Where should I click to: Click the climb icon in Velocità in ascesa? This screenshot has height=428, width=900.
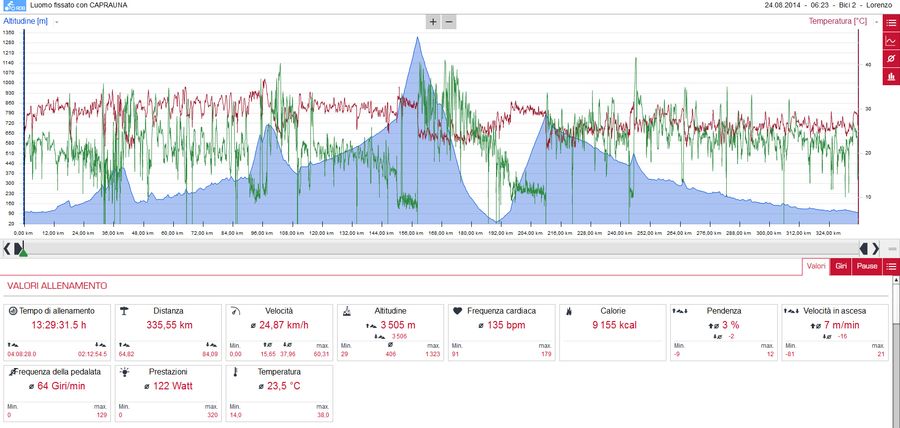791,311
